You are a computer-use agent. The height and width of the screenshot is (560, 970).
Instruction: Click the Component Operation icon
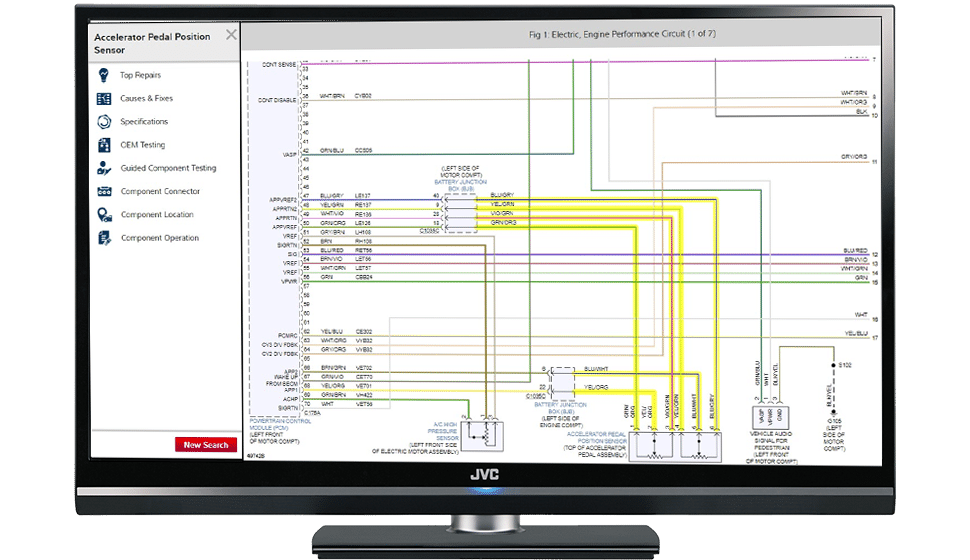104,238
